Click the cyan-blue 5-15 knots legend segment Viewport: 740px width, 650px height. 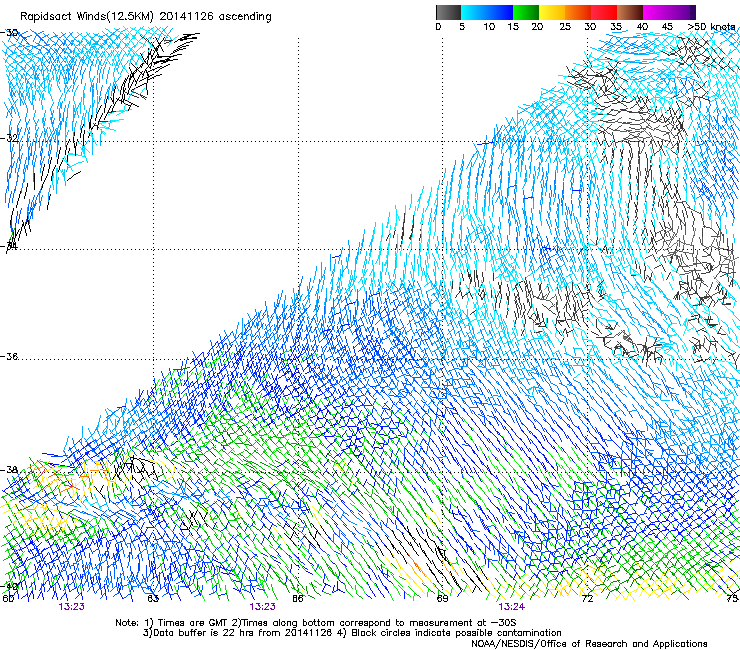[x=487, y=12]
